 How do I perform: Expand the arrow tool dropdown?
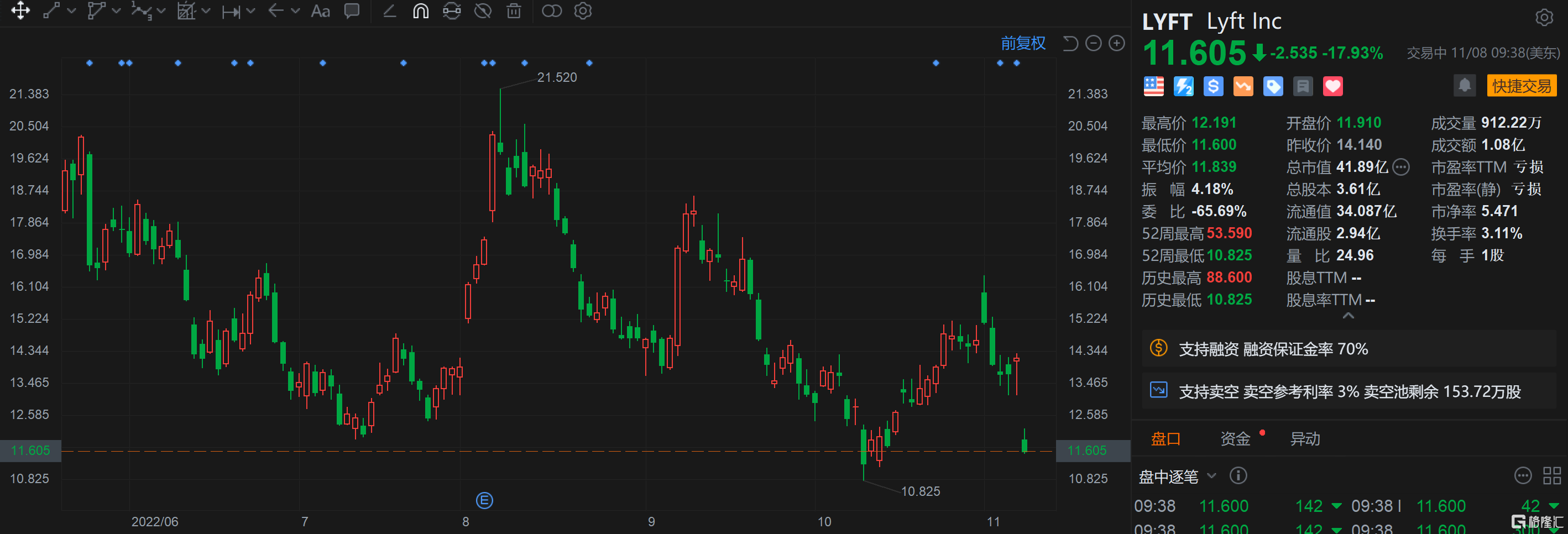coord(296,11)
